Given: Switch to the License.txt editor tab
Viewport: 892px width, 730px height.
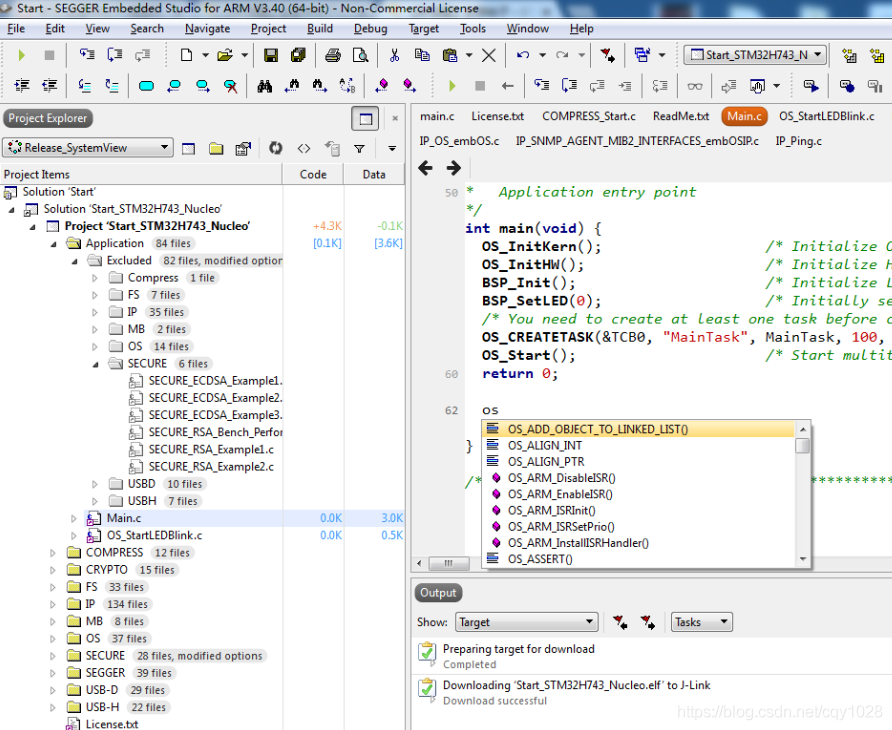Looking at the screenshot, I should click(497, 116).
